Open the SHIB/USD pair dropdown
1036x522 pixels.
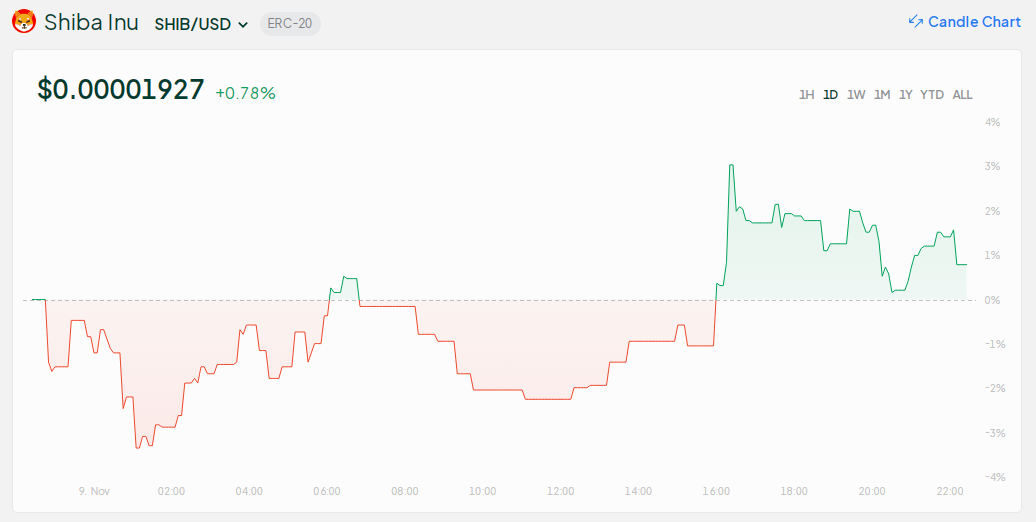[200, 24]
